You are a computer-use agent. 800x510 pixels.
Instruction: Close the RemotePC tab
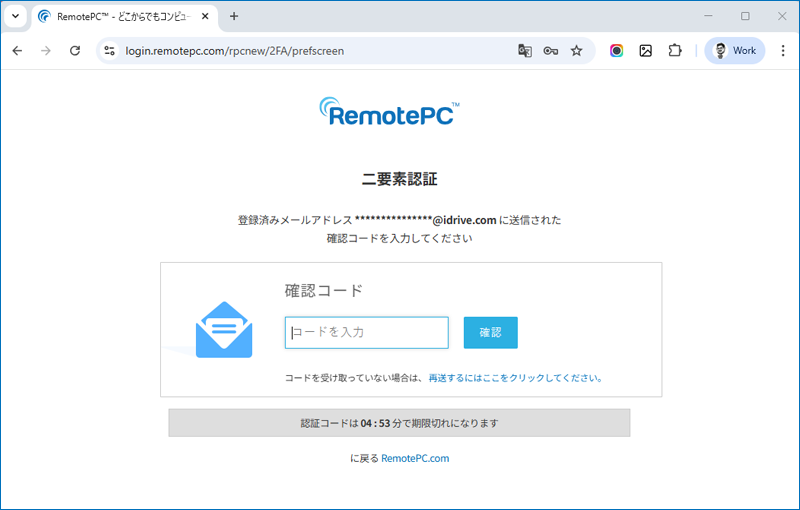(x=205, y=16)
